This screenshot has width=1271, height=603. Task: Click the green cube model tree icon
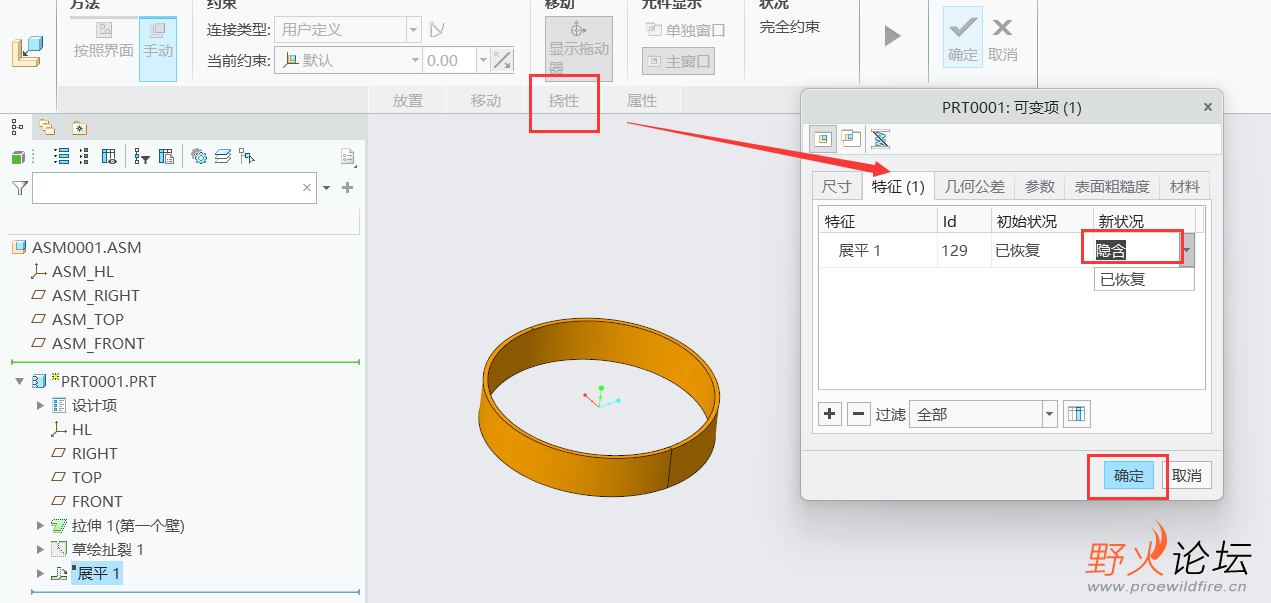[x=17, y=157]
